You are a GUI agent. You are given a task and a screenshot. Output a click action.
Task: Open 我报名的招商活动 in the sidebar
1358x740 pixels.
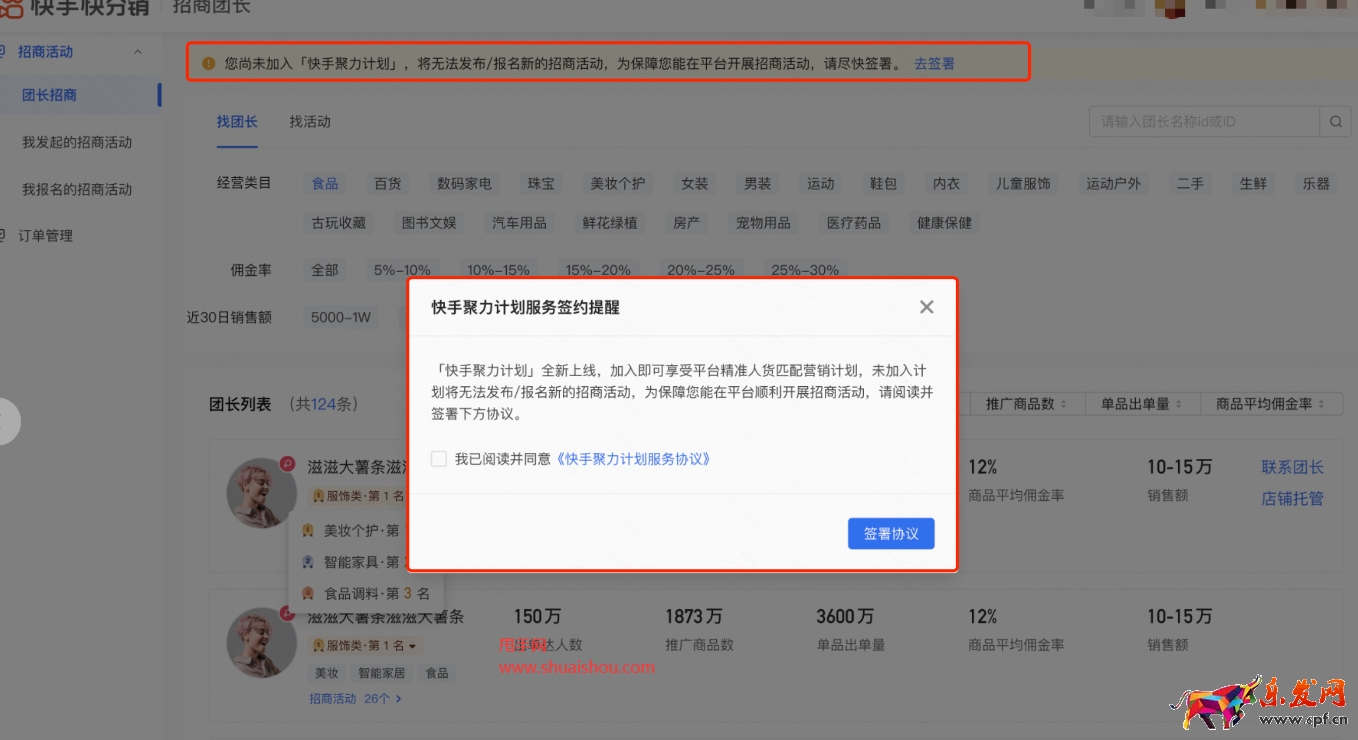pyautogui.click(x=77, y=189)
